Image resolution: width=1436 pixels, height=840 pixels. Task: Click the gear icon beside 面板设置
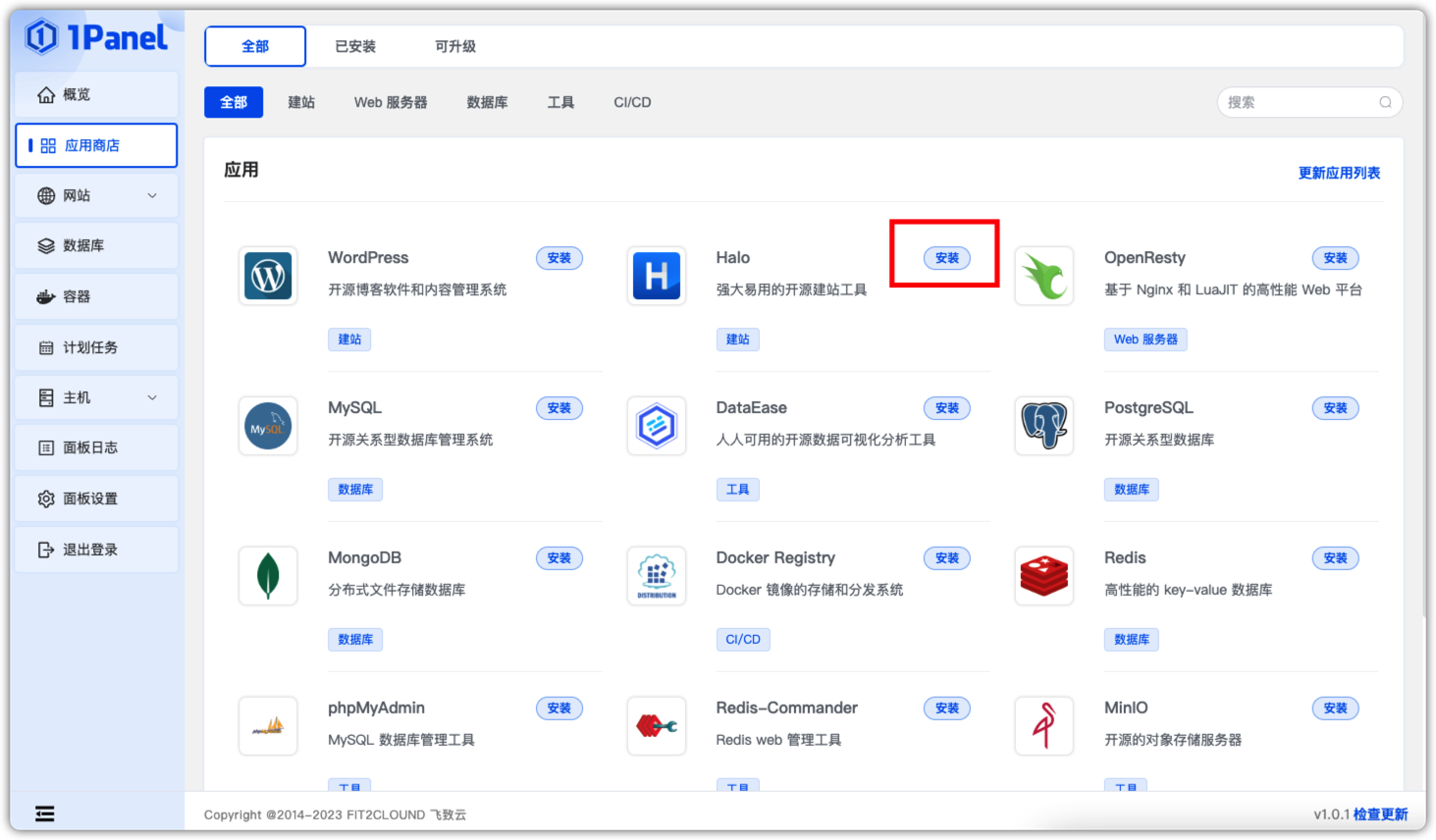coord(46,499)
